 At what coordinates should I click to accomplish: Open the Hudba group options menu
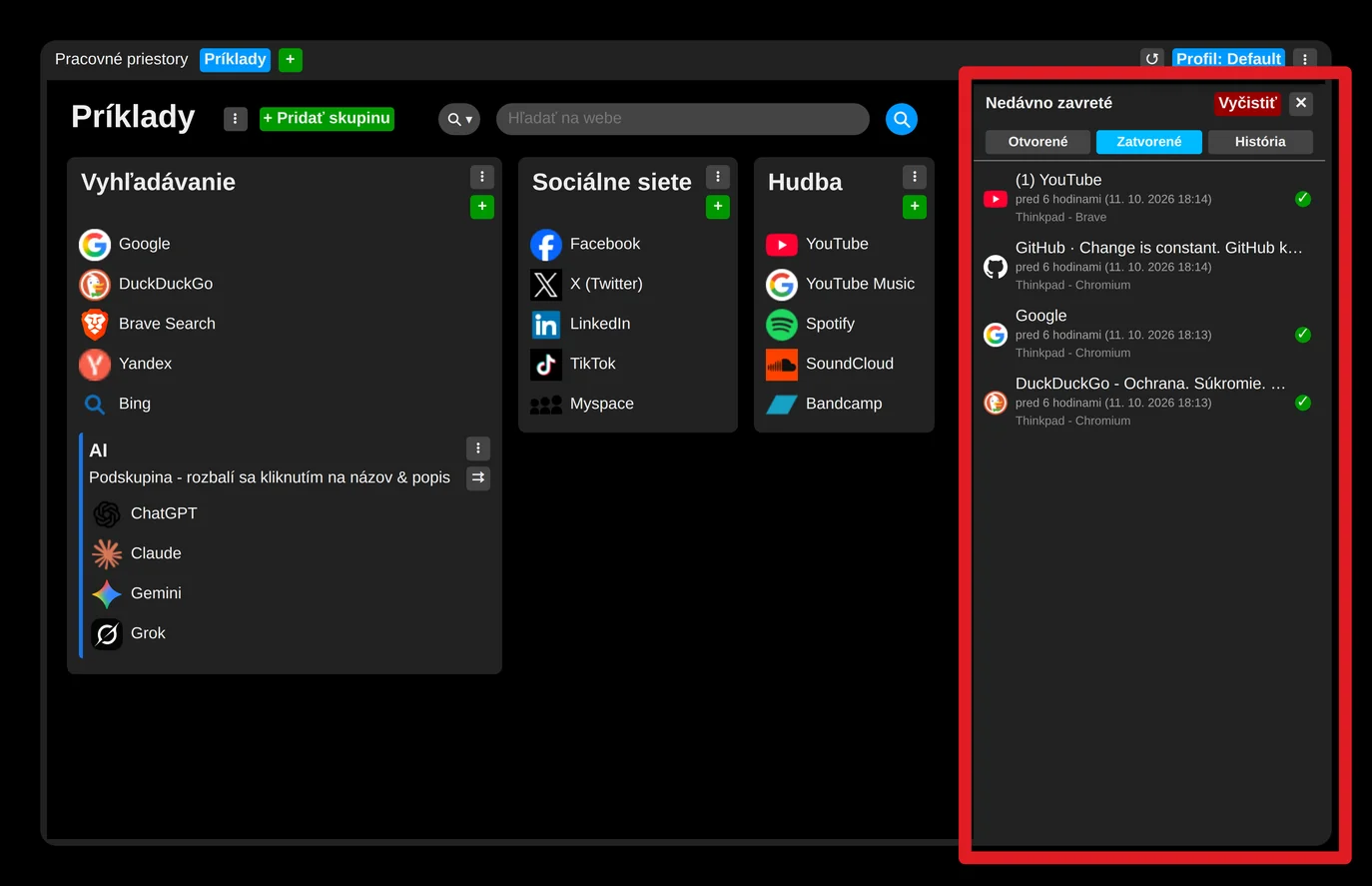[x=915, y=177]
